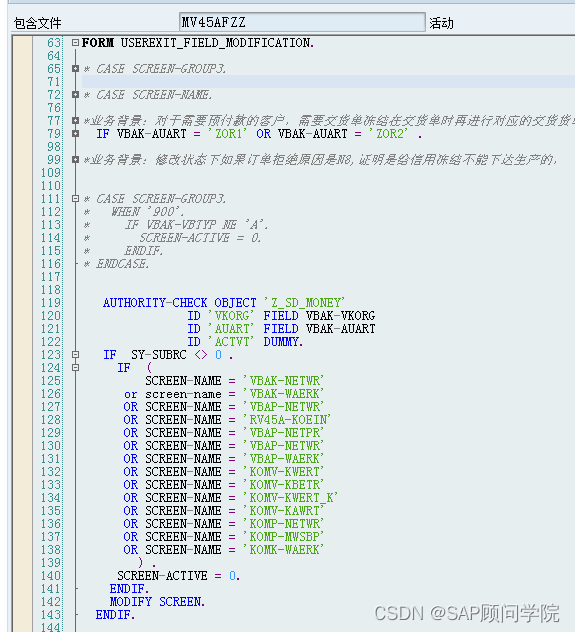Expand the folded IF VBAK-AUART block on line 79
Image resolution: width=575 pixels, height=632 pixels.
pyautogui.click(x=75, y=133)
